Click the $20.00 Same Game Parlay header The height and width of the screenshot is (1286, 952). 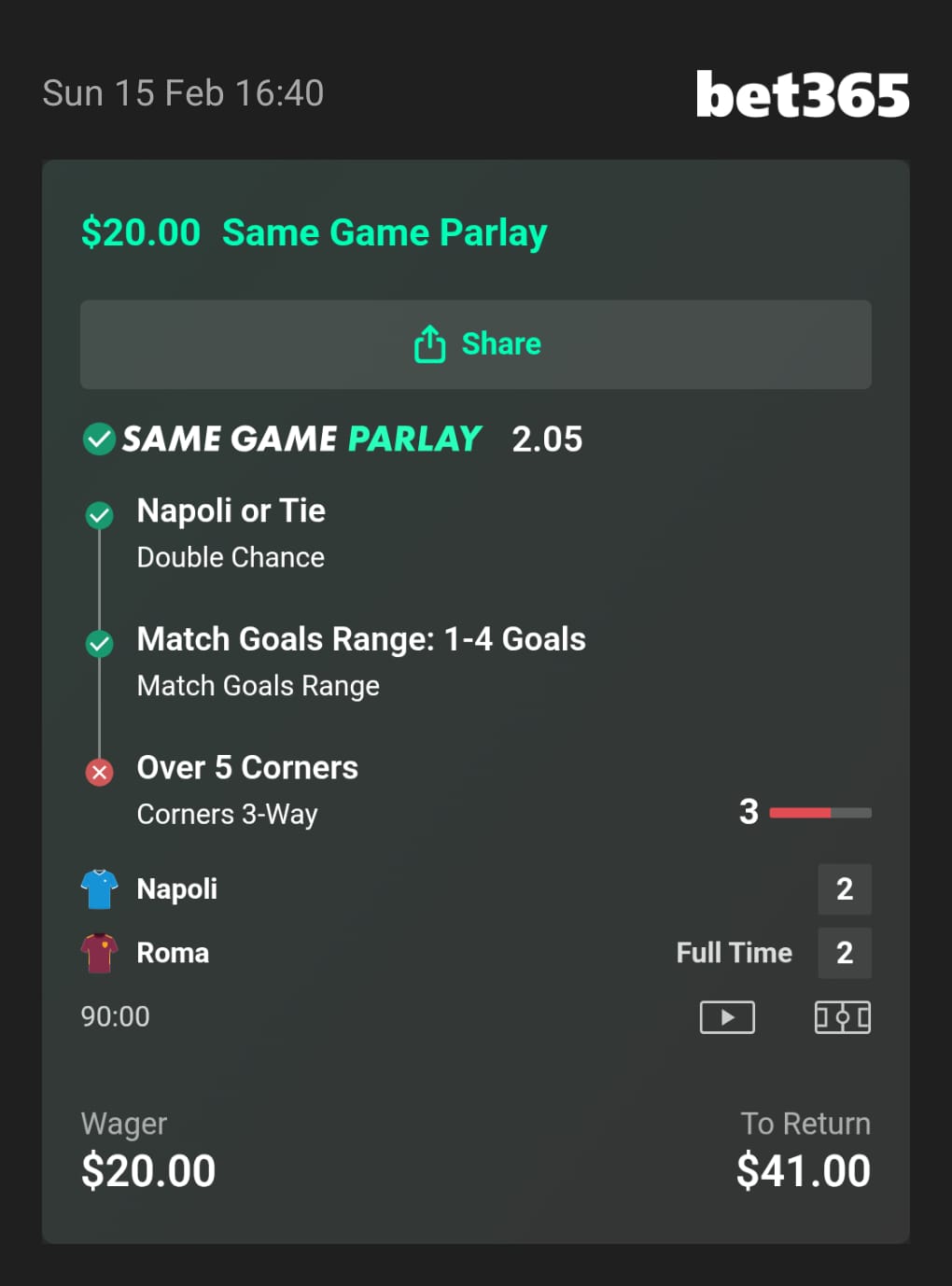314,232
